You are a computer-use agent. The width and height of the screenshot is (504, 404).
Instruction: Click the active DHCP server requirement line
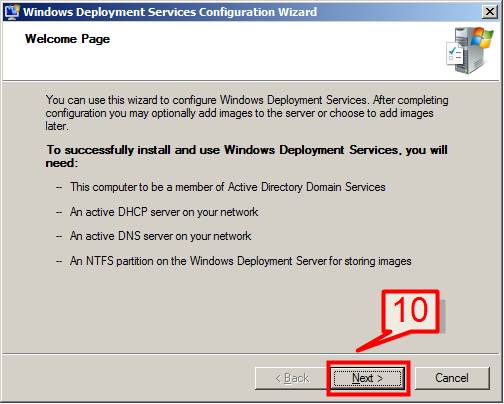point(164,212)
